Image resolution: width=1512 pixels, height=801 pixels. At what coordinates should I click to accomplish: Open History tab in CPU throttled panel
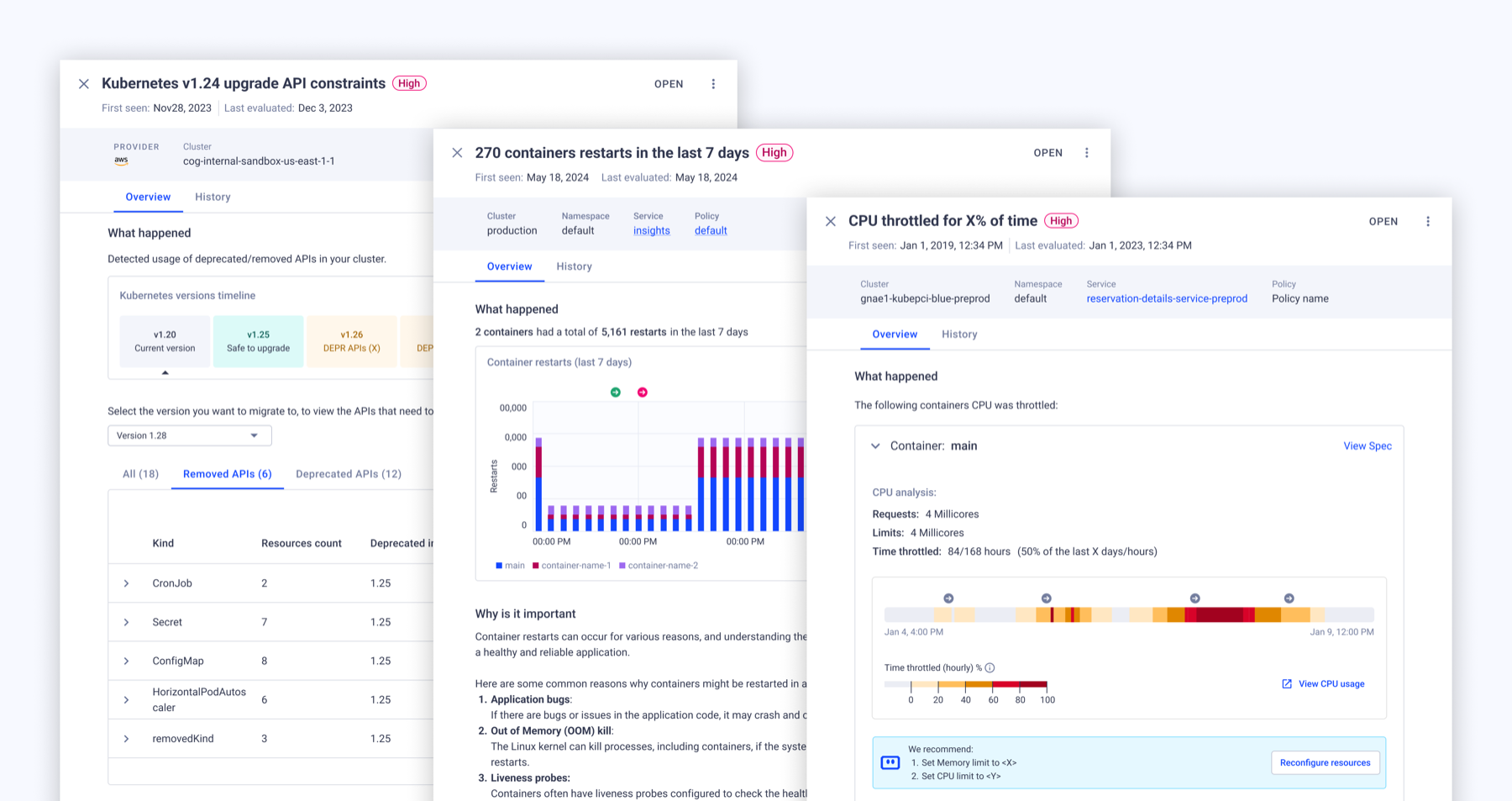[959, 335]
